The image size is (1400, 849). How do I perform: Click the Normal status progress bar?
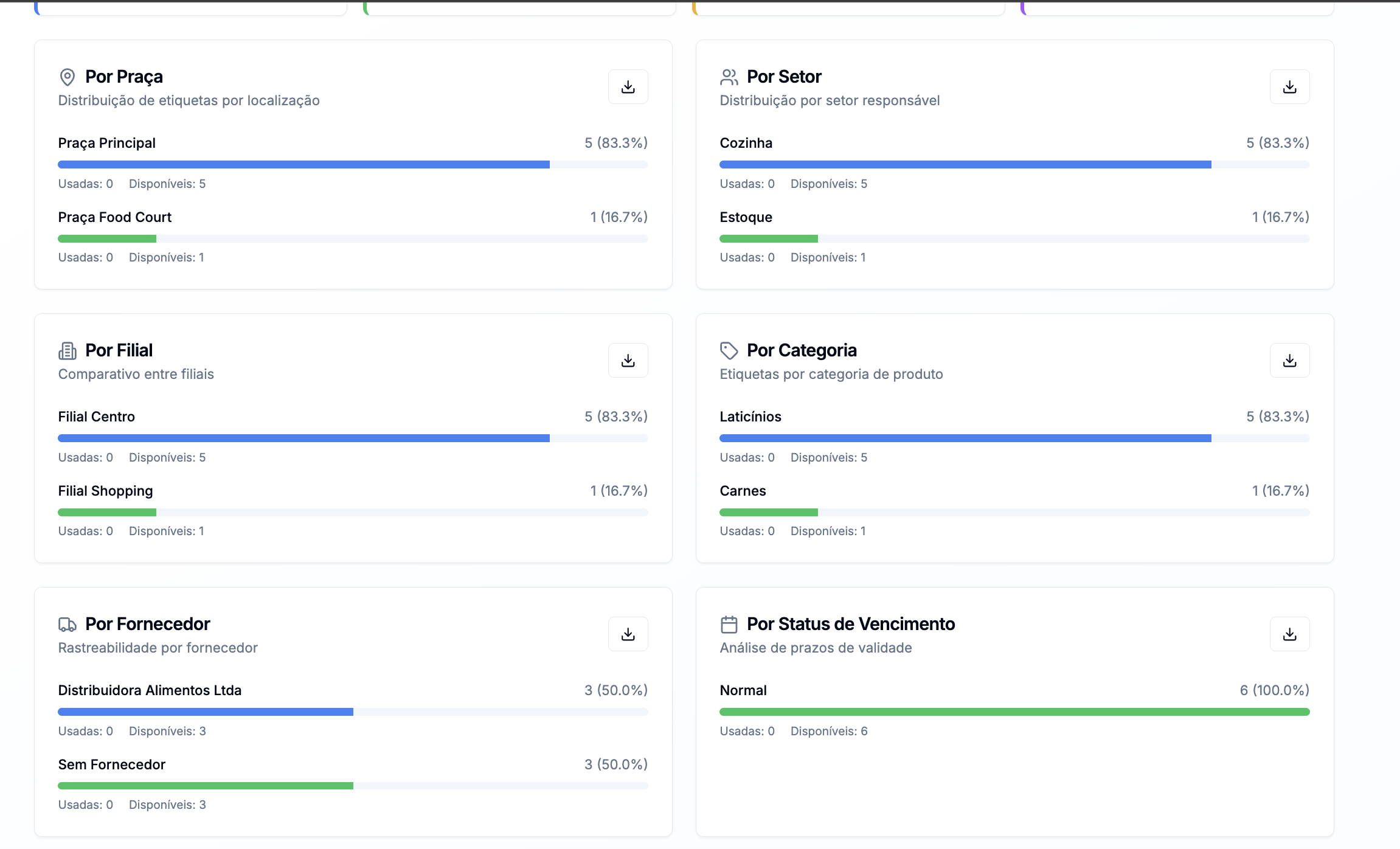1014,712
